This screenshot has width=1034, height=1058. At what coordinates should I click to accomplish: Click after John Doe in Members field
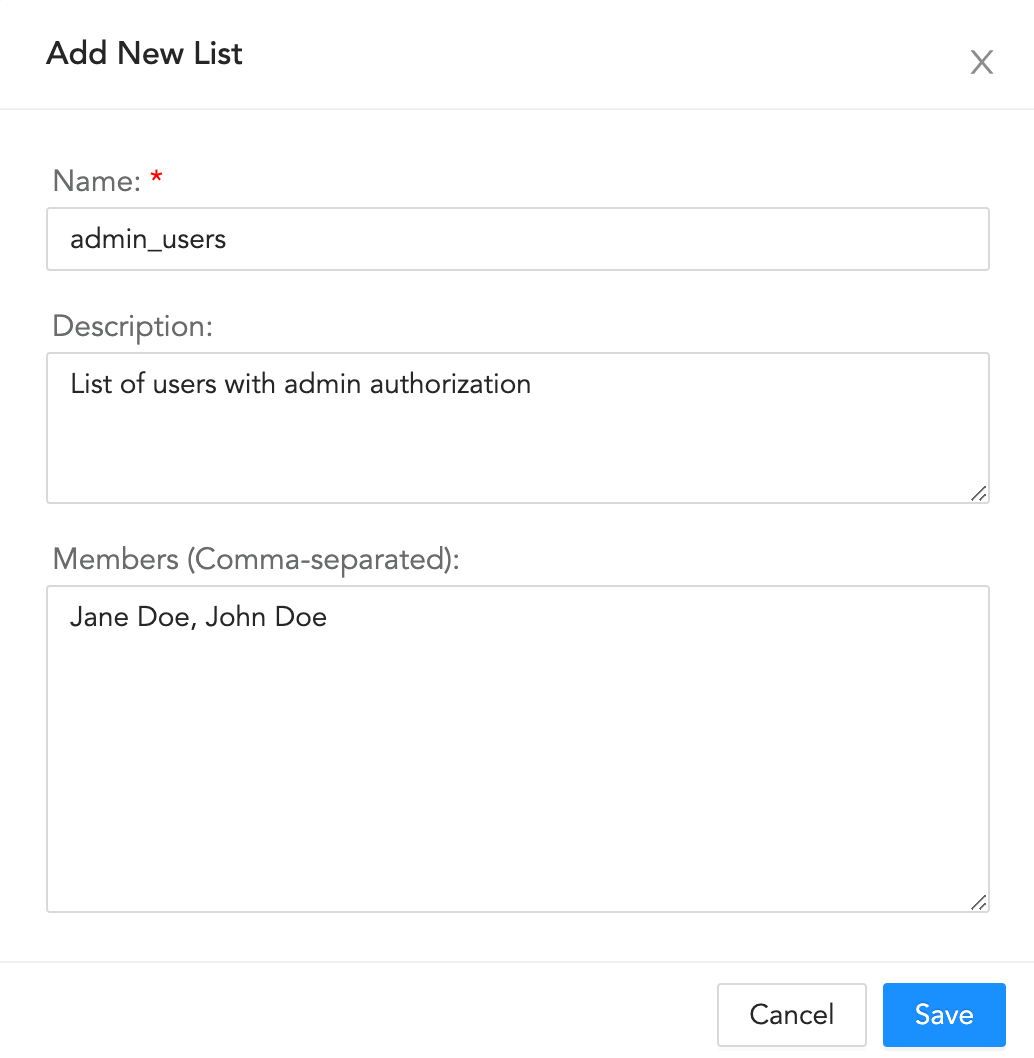point(332,617)
